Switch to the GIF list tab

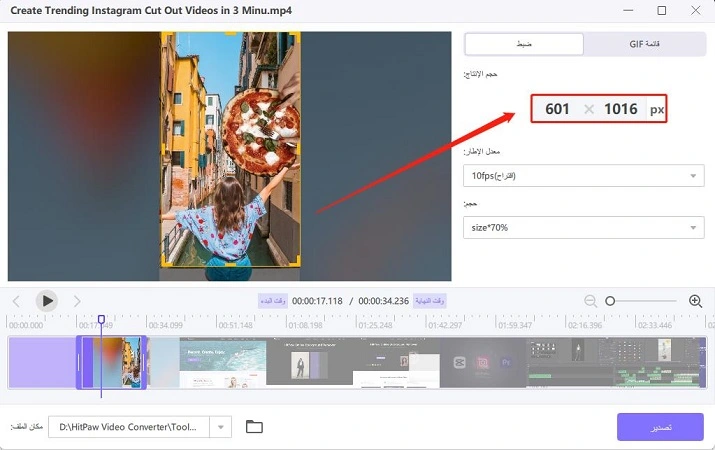[645, 44]
